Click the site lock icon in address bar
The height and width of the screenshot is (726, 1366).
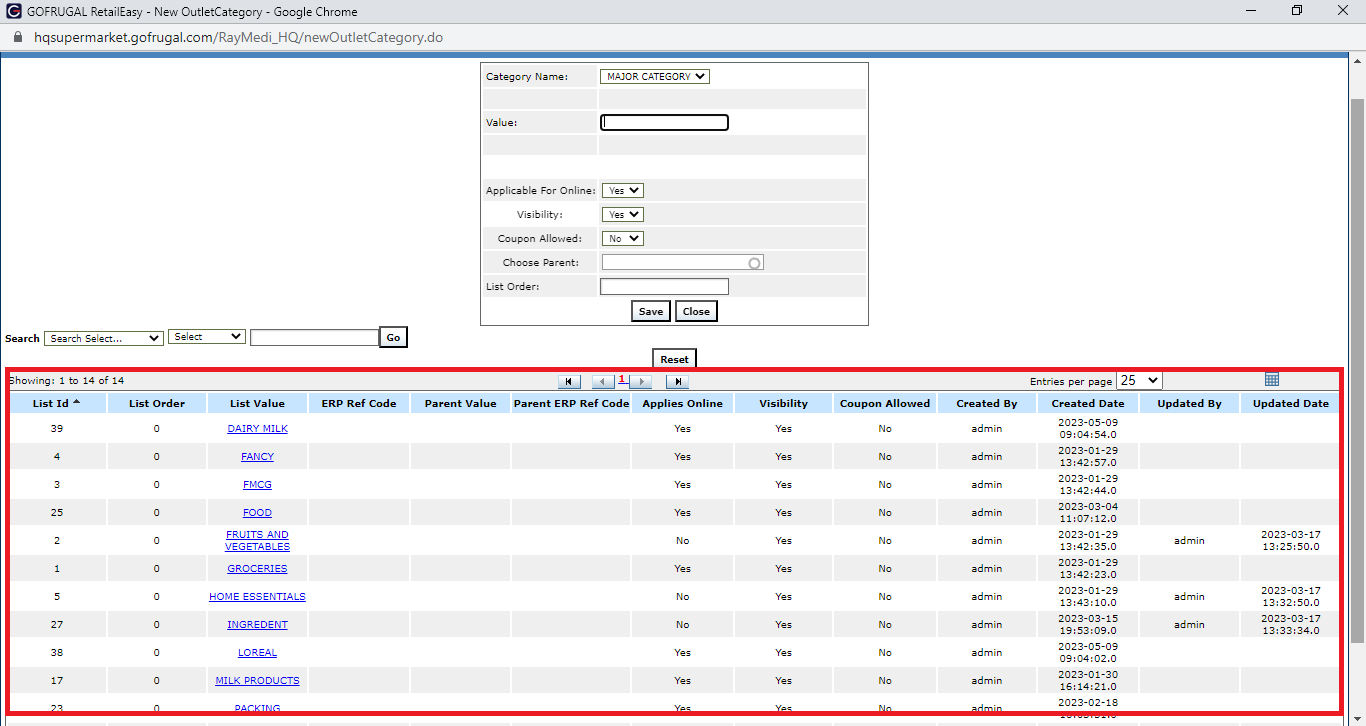click(17, 38)
